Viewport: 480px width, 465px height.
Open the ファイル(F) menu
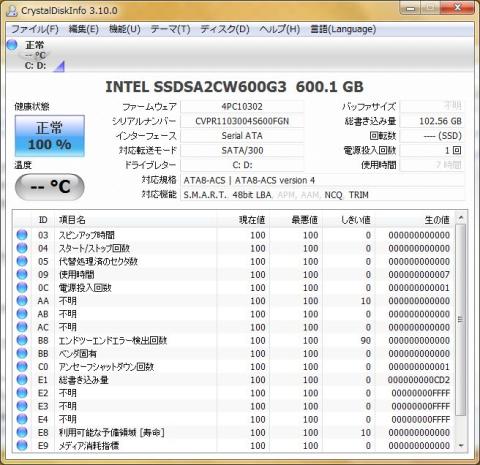(x=35, y=29)
